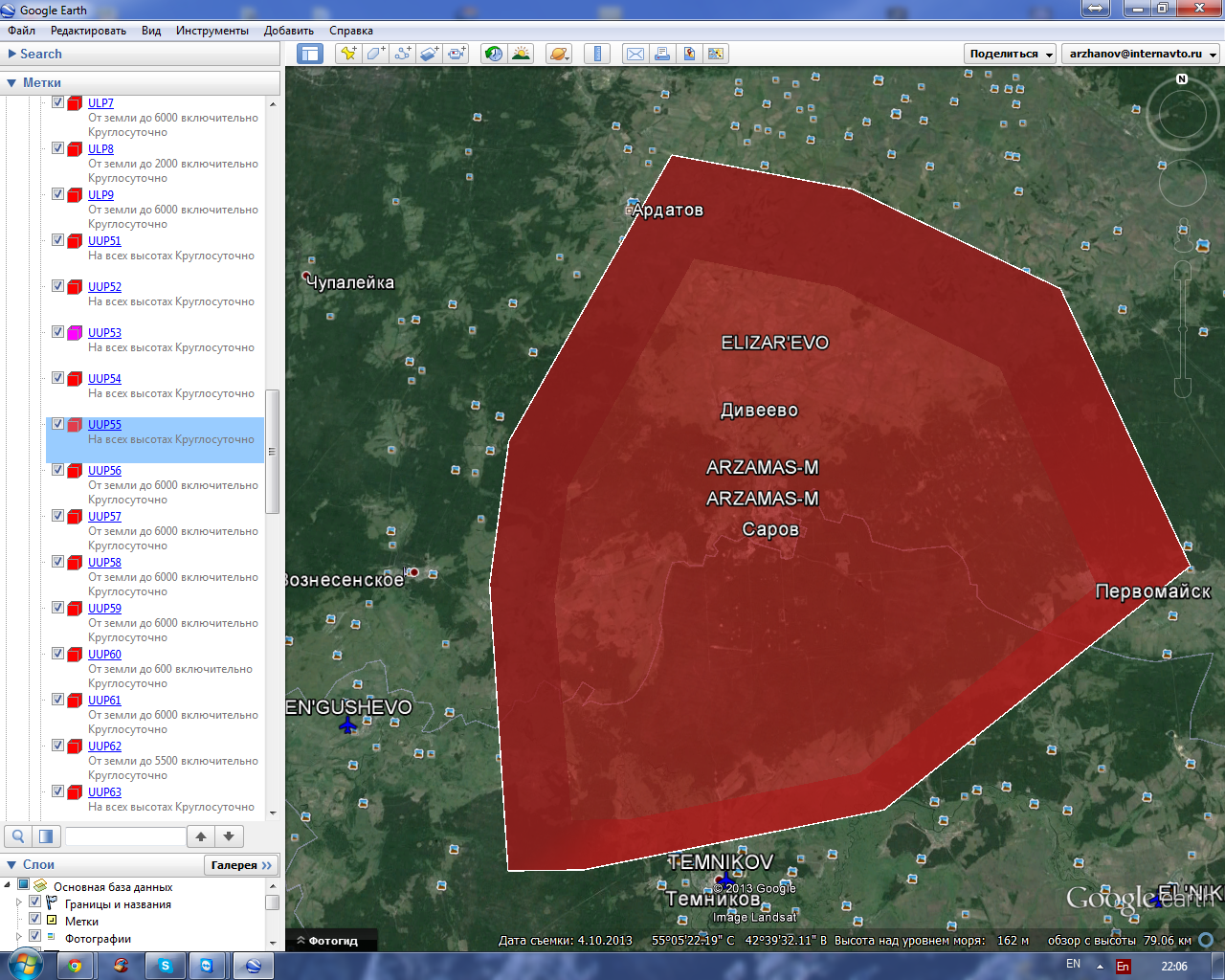The height and width of the screenshot is (980, 1225).
Task: Click the Галерея button
Action: coord(241,865)
